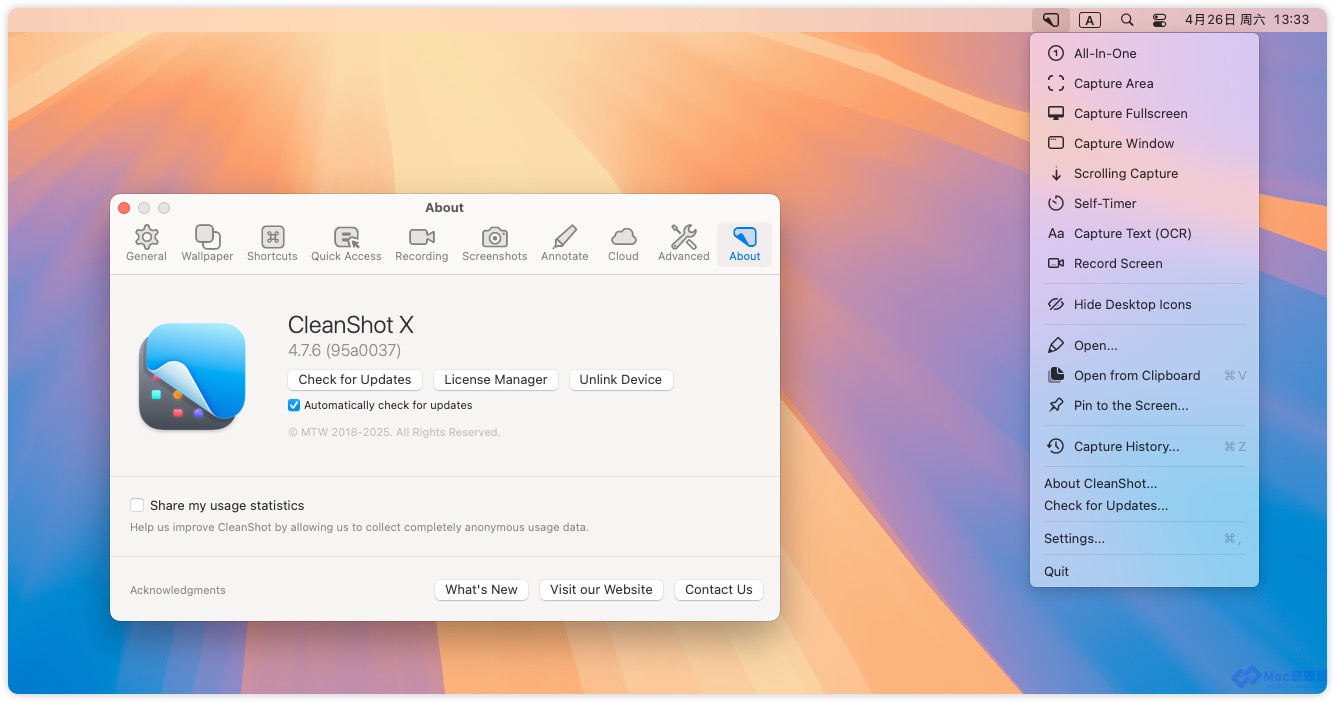Screen dimensions: 1335x702
Task: Open the General settings tab
Action: pyautogui.click(x=146, y=243)
